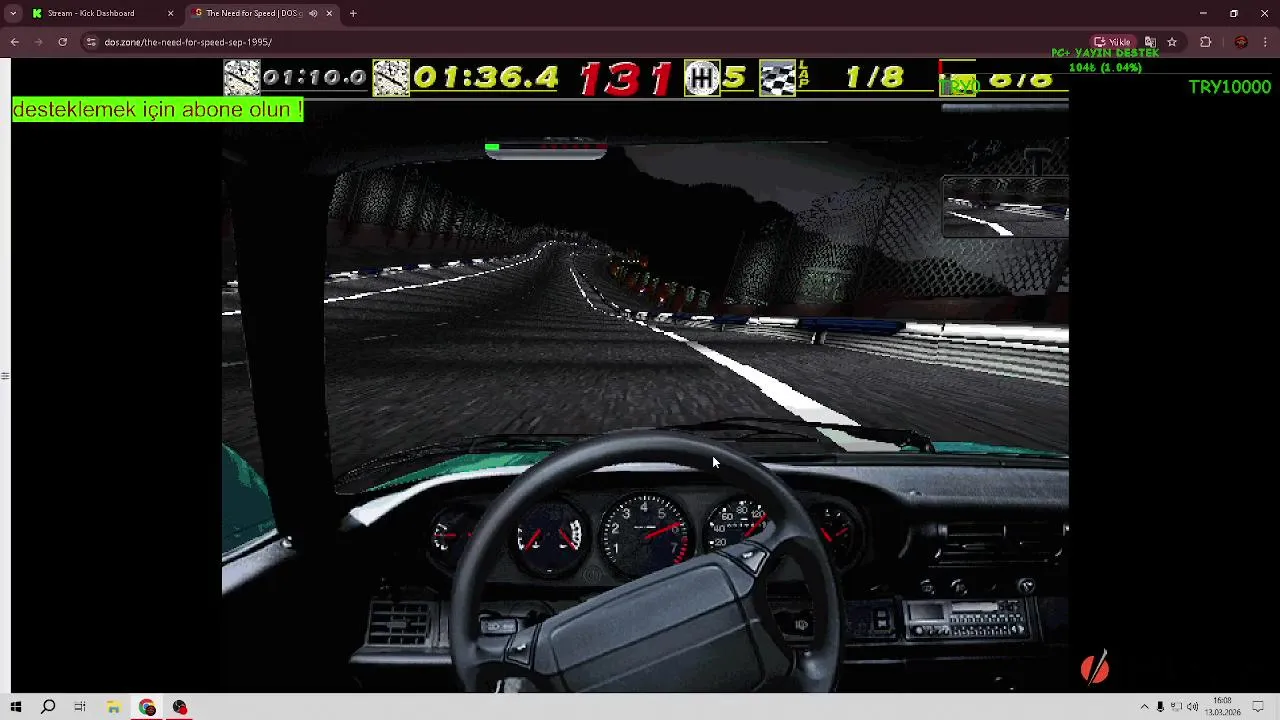Click the PC+ YAYIN DESTEK label
This screenshot has height=720, width=1280.
(x=1104, y=53)
